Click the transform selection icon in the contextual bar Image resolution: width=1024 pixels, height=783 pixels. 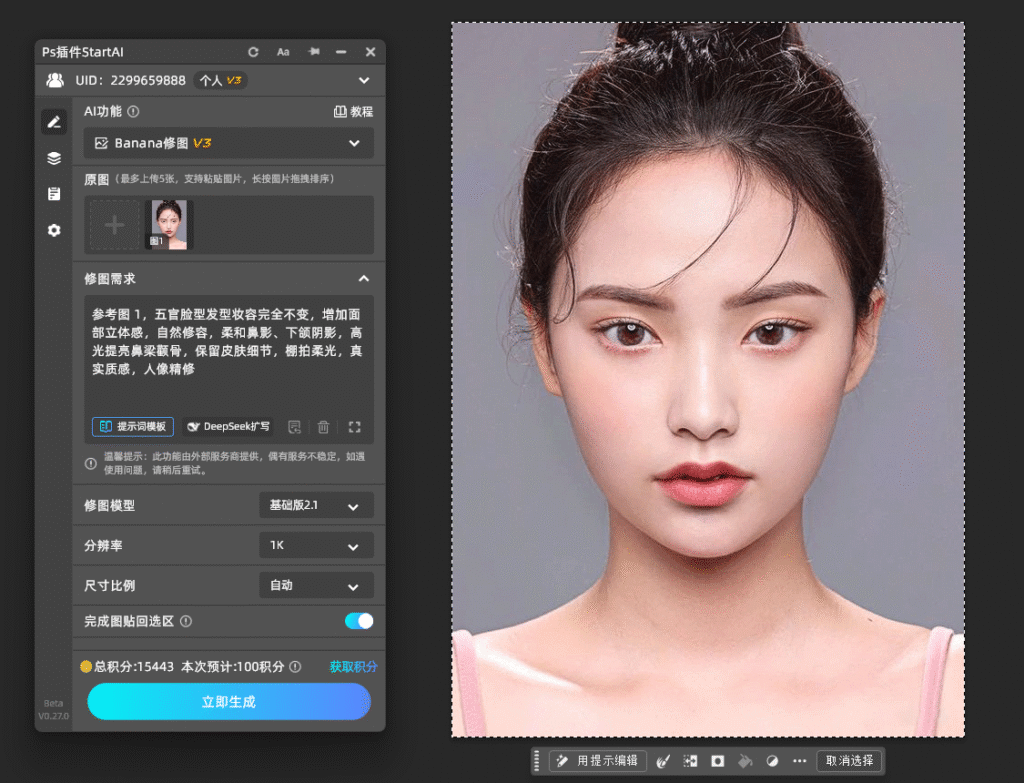pyautogui.click(x=690, y=761)
